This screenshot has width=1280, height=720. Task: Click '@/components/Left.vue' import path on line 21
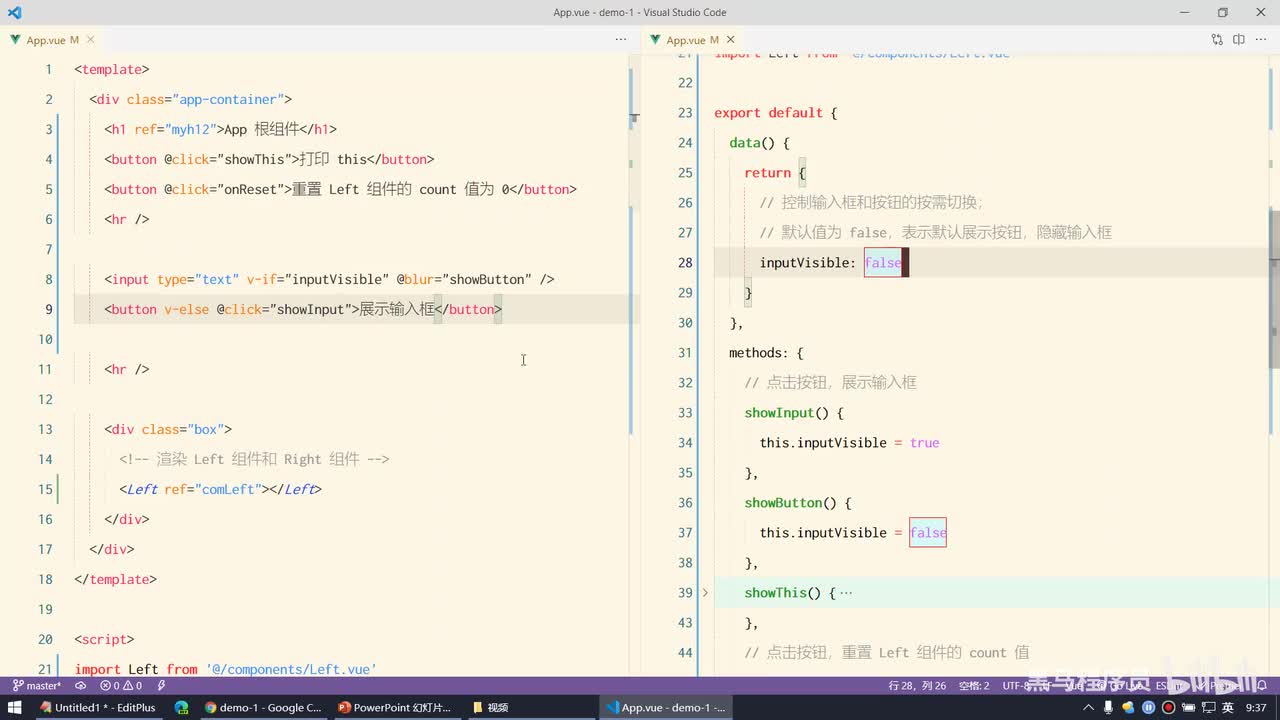pyautogui.click(x=291, y=669)
